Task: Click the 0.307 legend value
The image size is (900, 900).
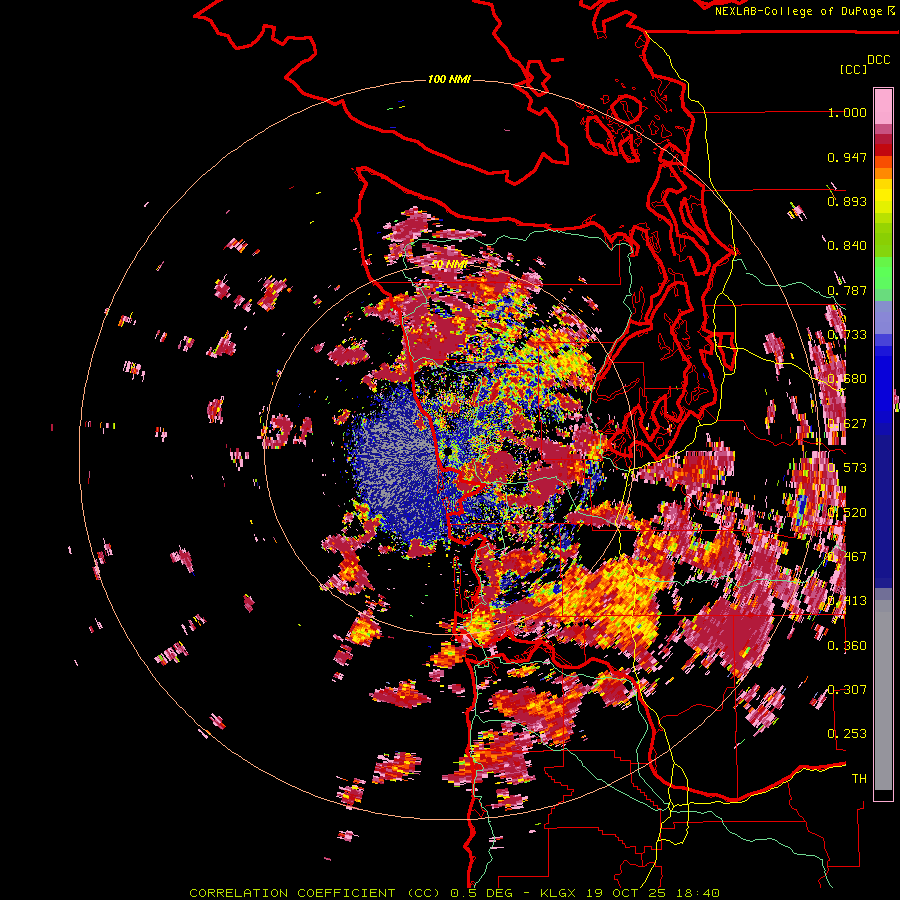Action: (x=847, y=690)
